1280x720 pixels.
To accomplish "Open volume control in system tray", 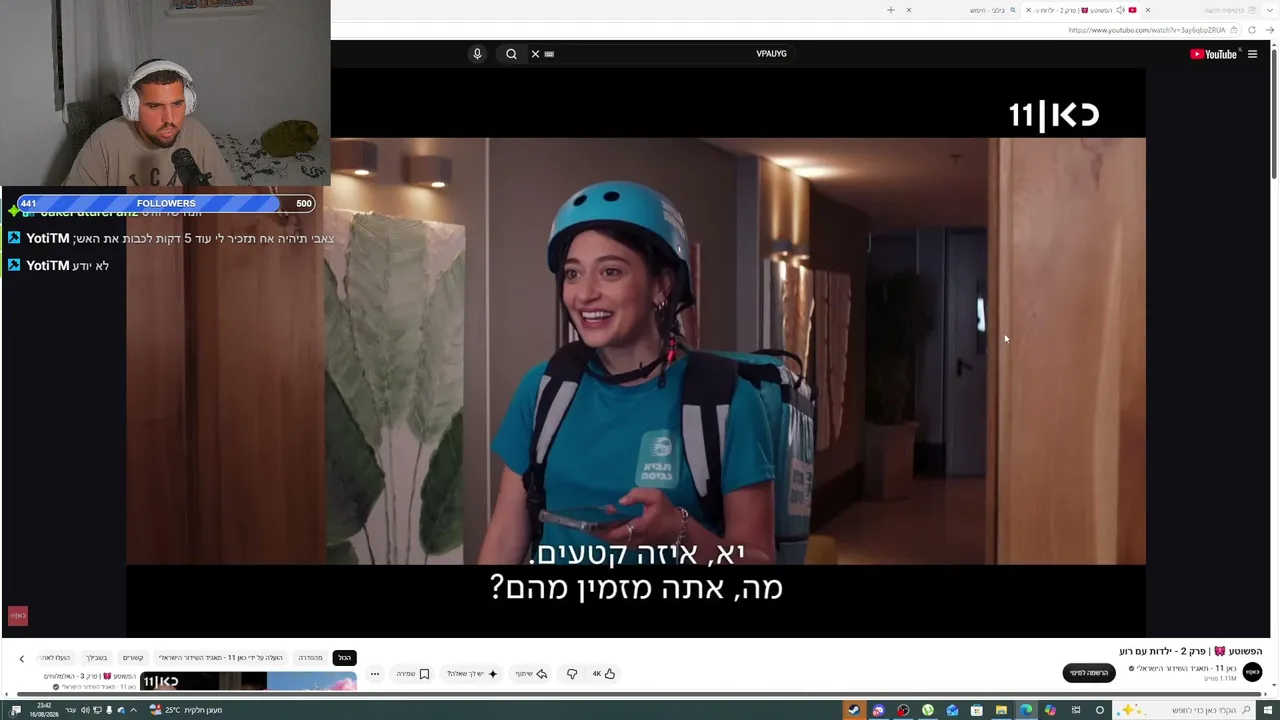I will 85,710.
